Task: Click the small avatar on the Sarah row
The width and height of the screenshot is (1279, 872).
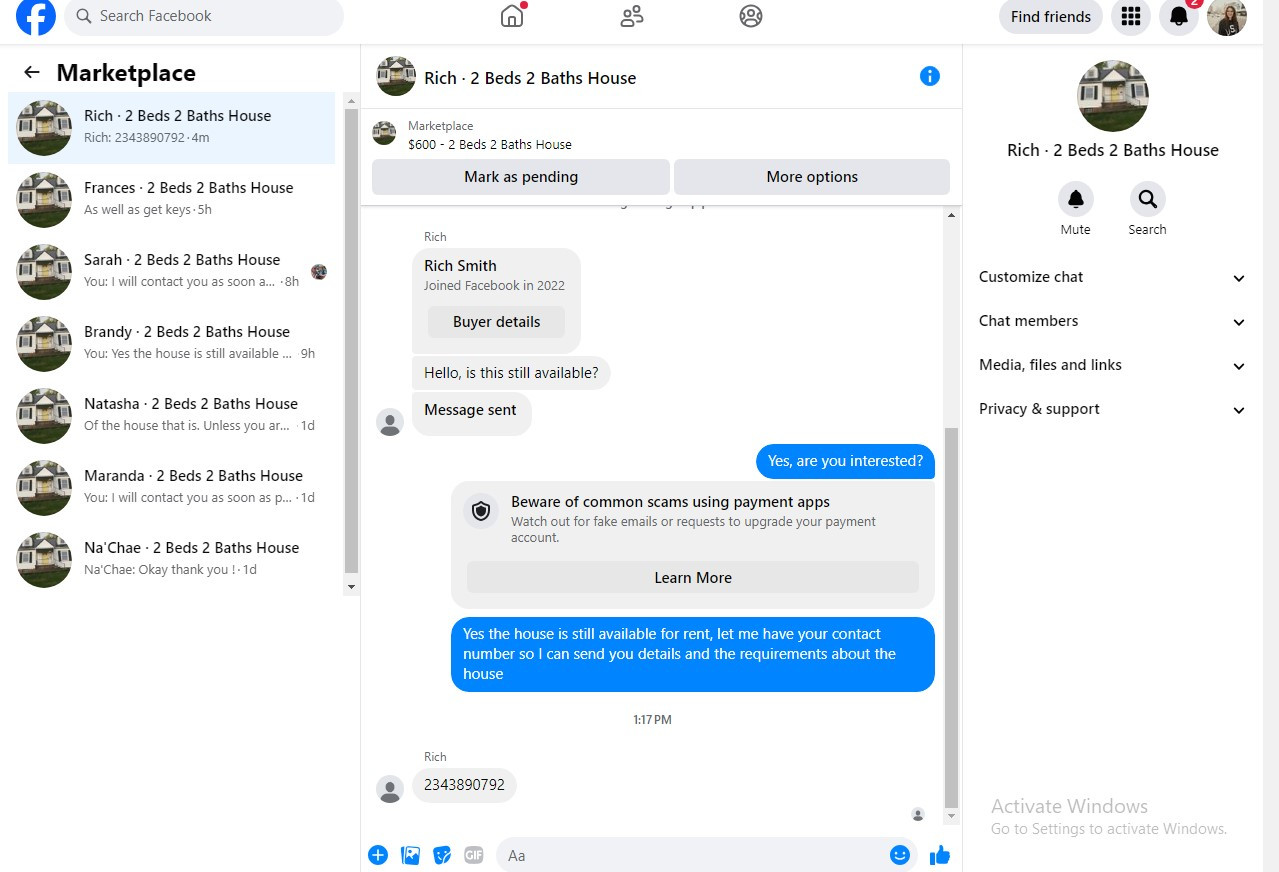Action: point(319,272)
